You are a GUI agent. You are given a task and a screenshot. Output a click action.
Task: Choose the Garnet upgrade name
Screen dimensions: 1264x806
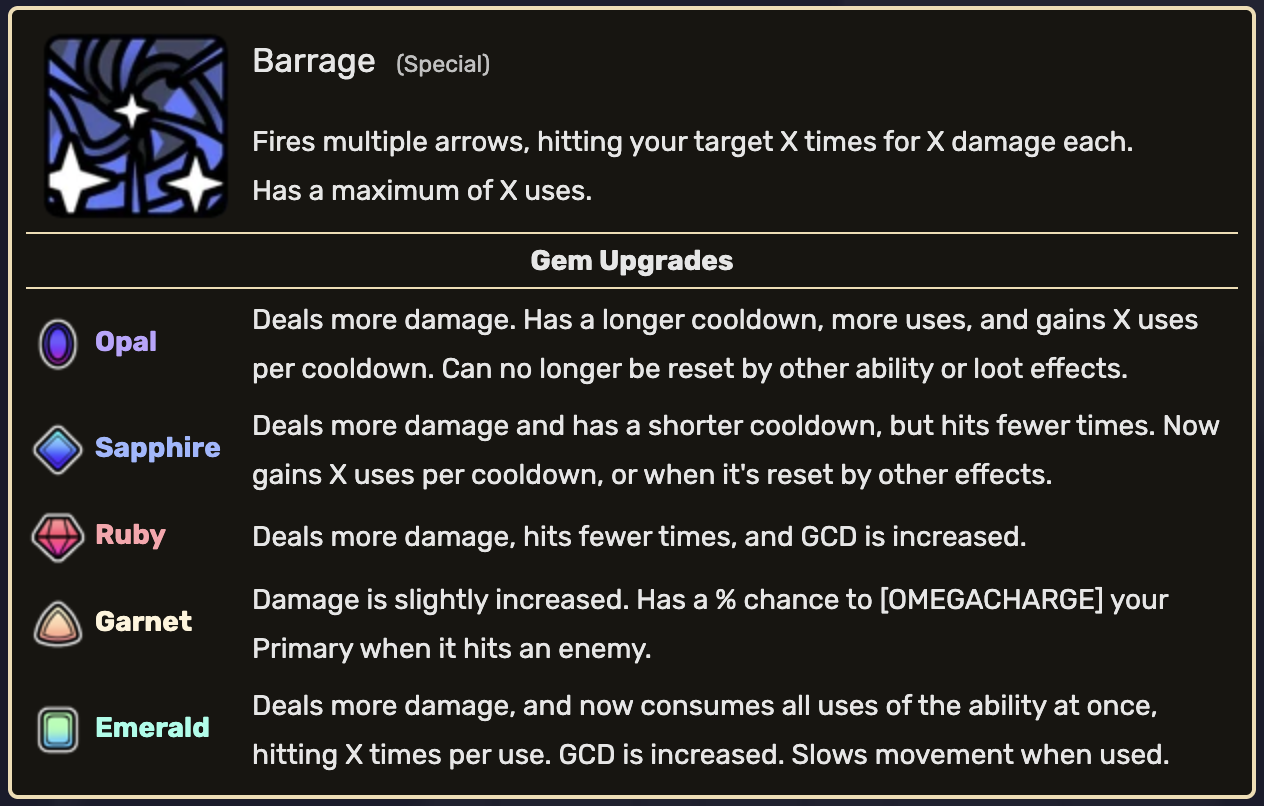pos(143,621)
